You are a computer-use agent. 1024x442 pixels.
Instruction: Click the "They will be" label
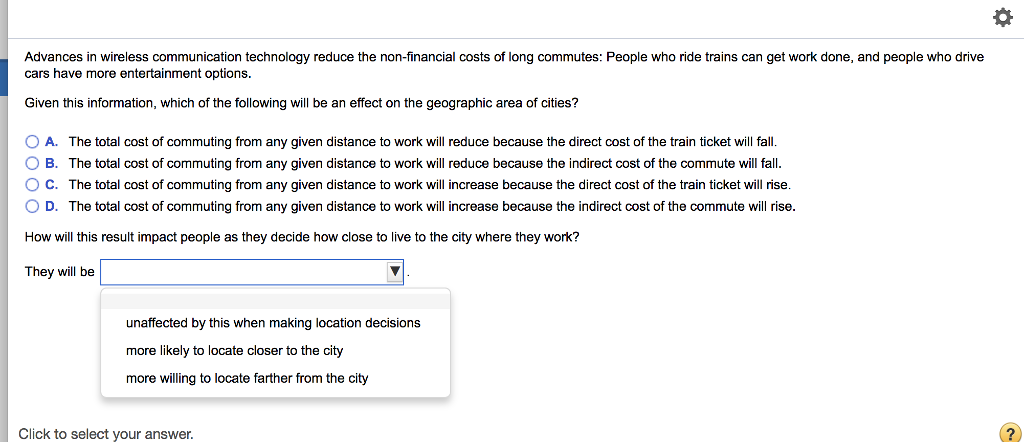click(59, 272)
